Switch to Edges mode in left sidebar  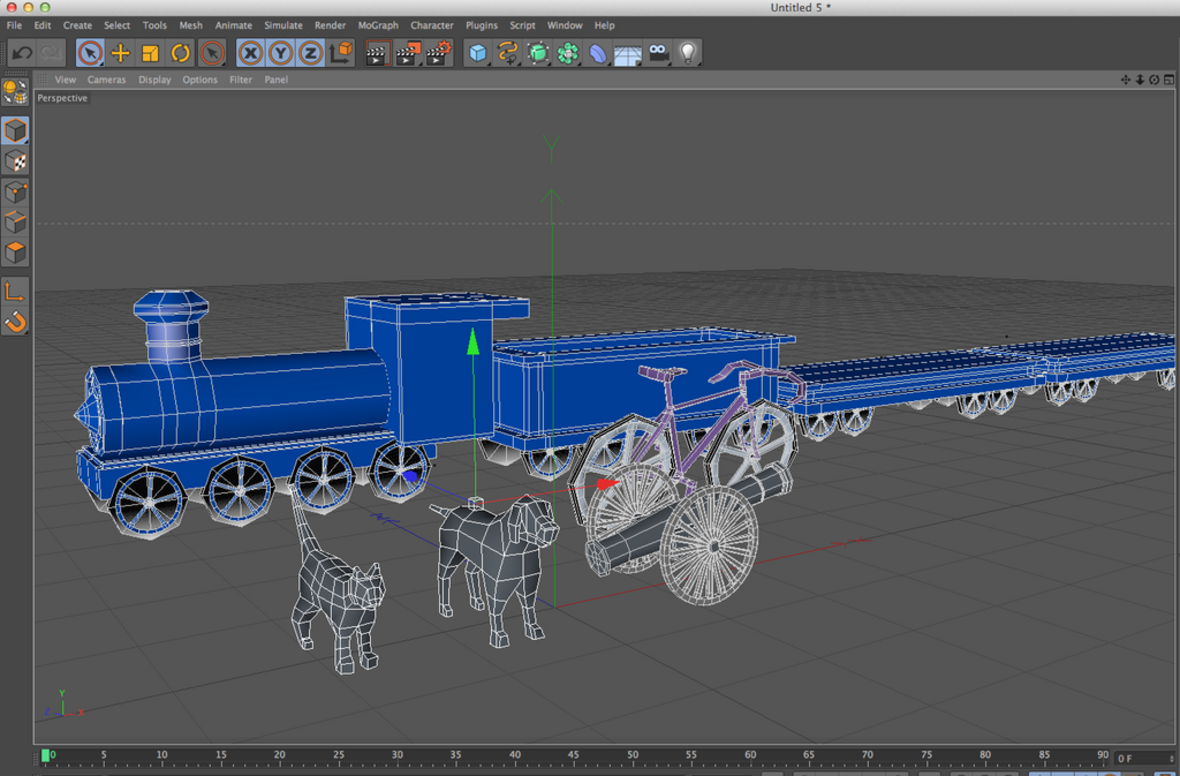(x=15, y=221)
